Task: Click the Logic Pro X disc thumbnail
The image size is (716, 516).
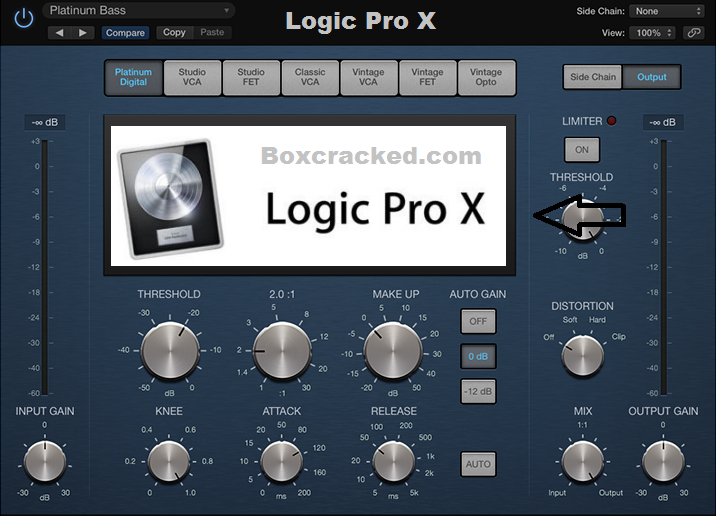Action: click(x=171, y=199)
